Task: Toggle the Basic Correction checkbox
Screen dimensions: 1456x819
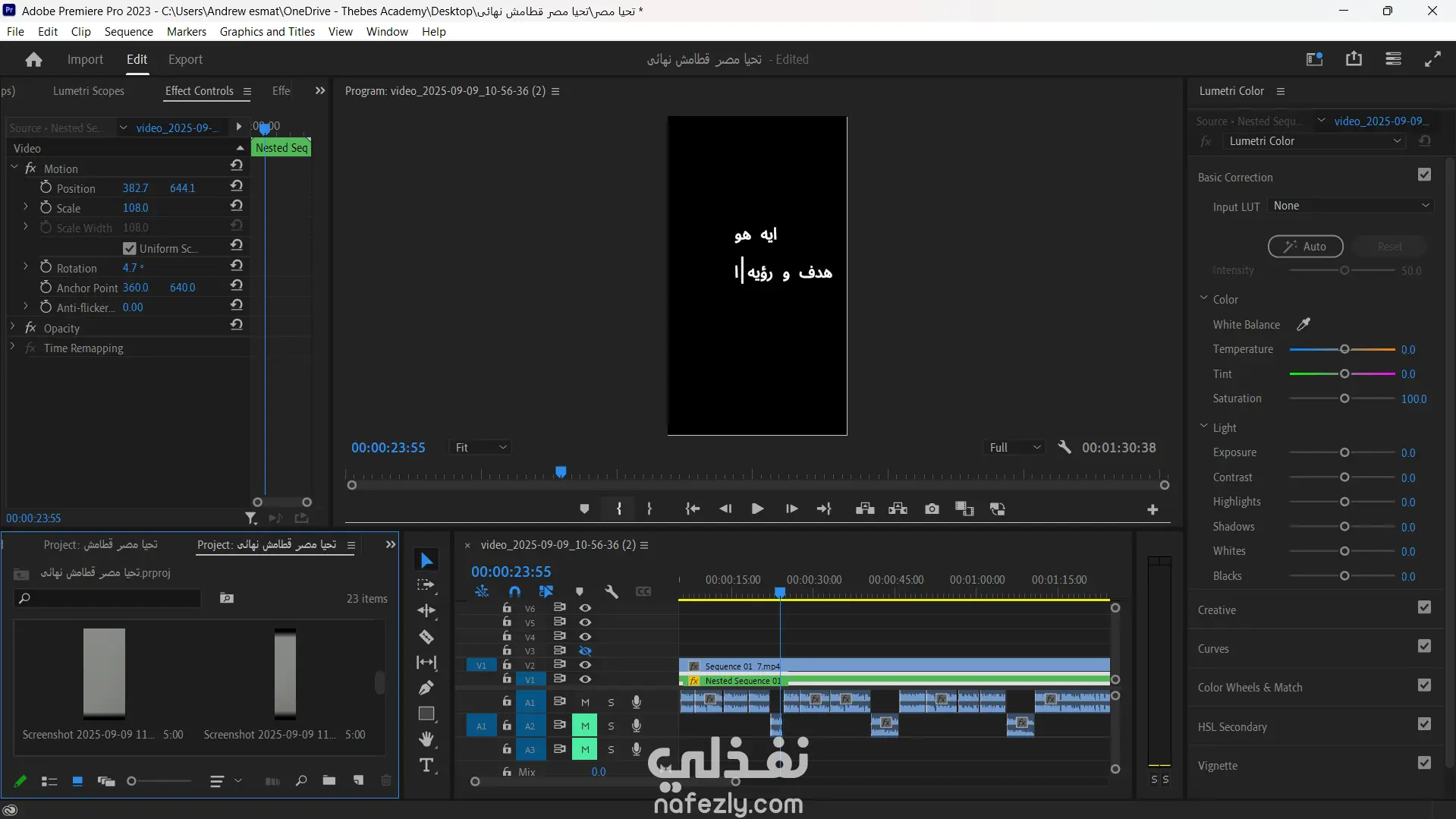Action: click(1424, 175)
